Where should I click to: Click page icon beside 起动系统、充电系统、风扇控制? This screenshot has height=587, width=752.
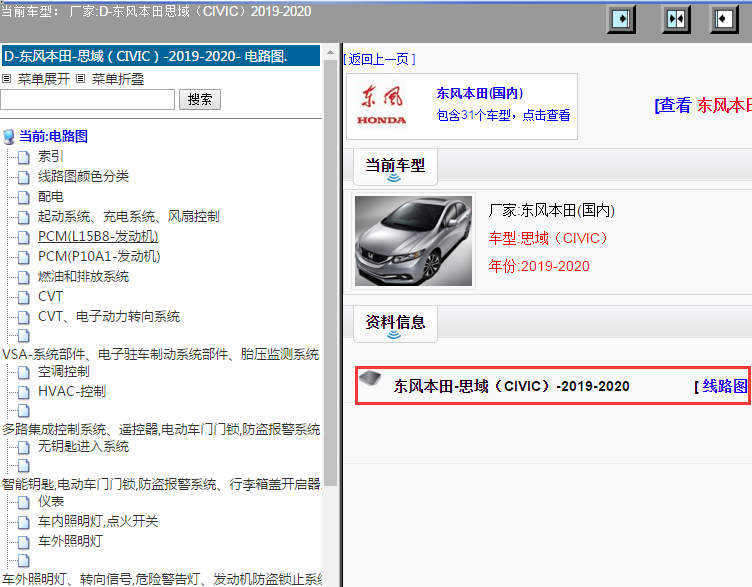click(24, 217)
